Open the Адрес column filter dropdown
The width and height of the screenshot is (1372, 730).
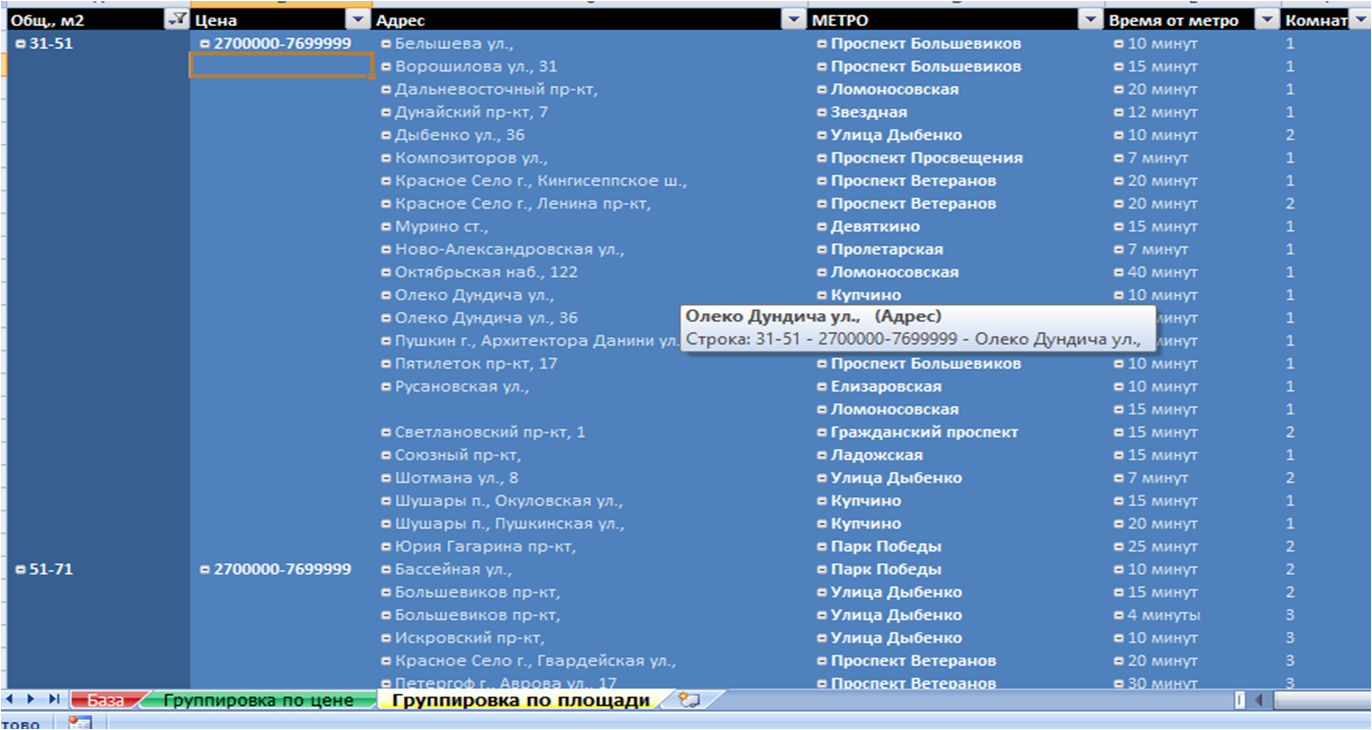(794, 20)
